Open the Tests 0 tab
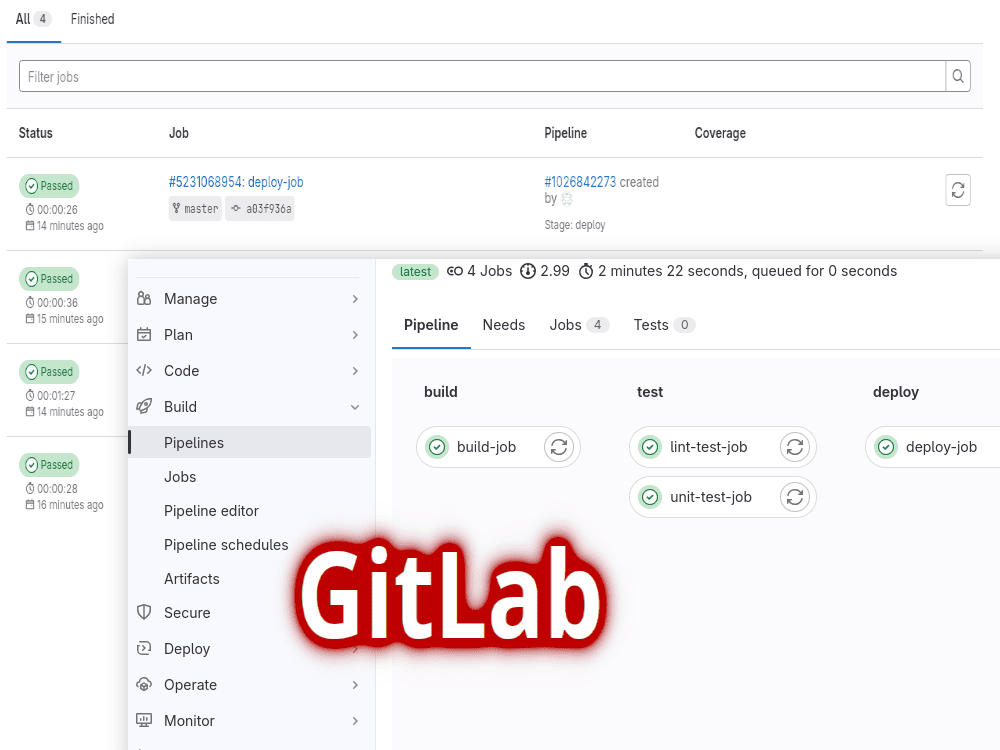The width and height of the screenshot is (1000, 750). pyautogui.click(x=664, y=325)
